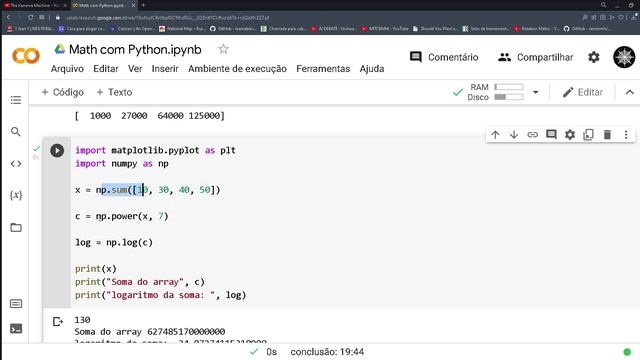Switch to the first browser tab

point(35,5)
